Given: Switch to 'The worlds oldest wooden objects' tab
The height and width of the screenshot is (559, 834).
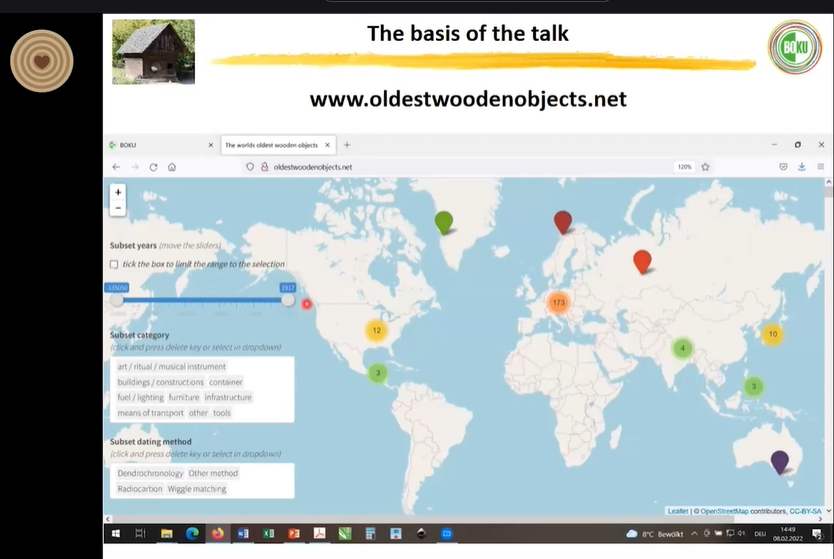Looking at the screenshot, I should pos(272,145).
